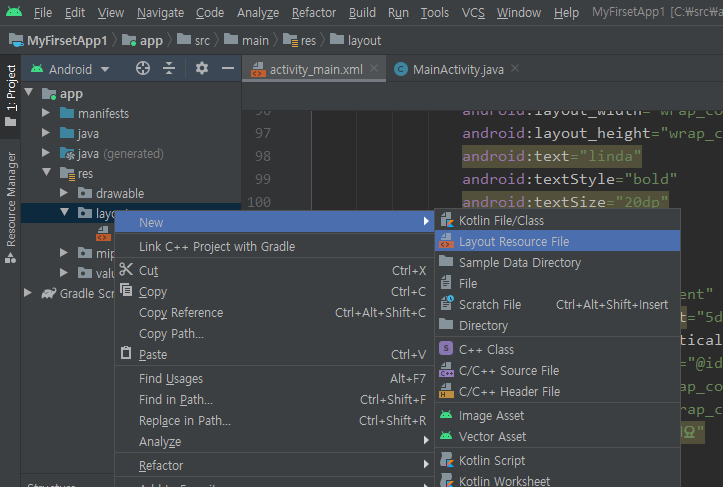The image size is (723, 487).
Task: Expand the values folder arrow
Action: [64, 273]
